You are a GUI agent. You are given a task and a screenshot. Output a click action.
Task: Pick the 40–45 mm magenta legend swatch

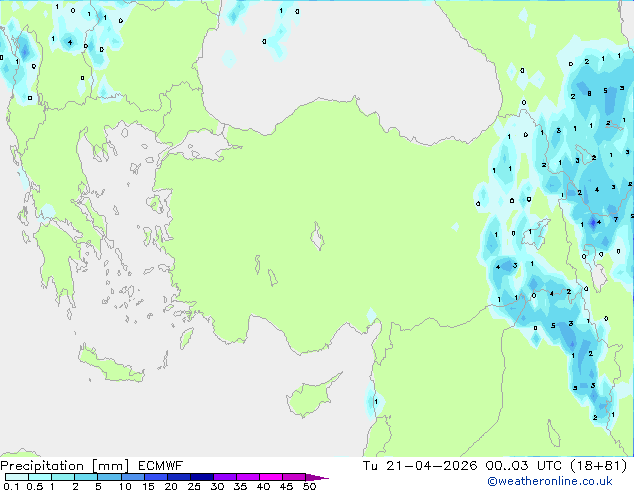click(x=271, y=477)
